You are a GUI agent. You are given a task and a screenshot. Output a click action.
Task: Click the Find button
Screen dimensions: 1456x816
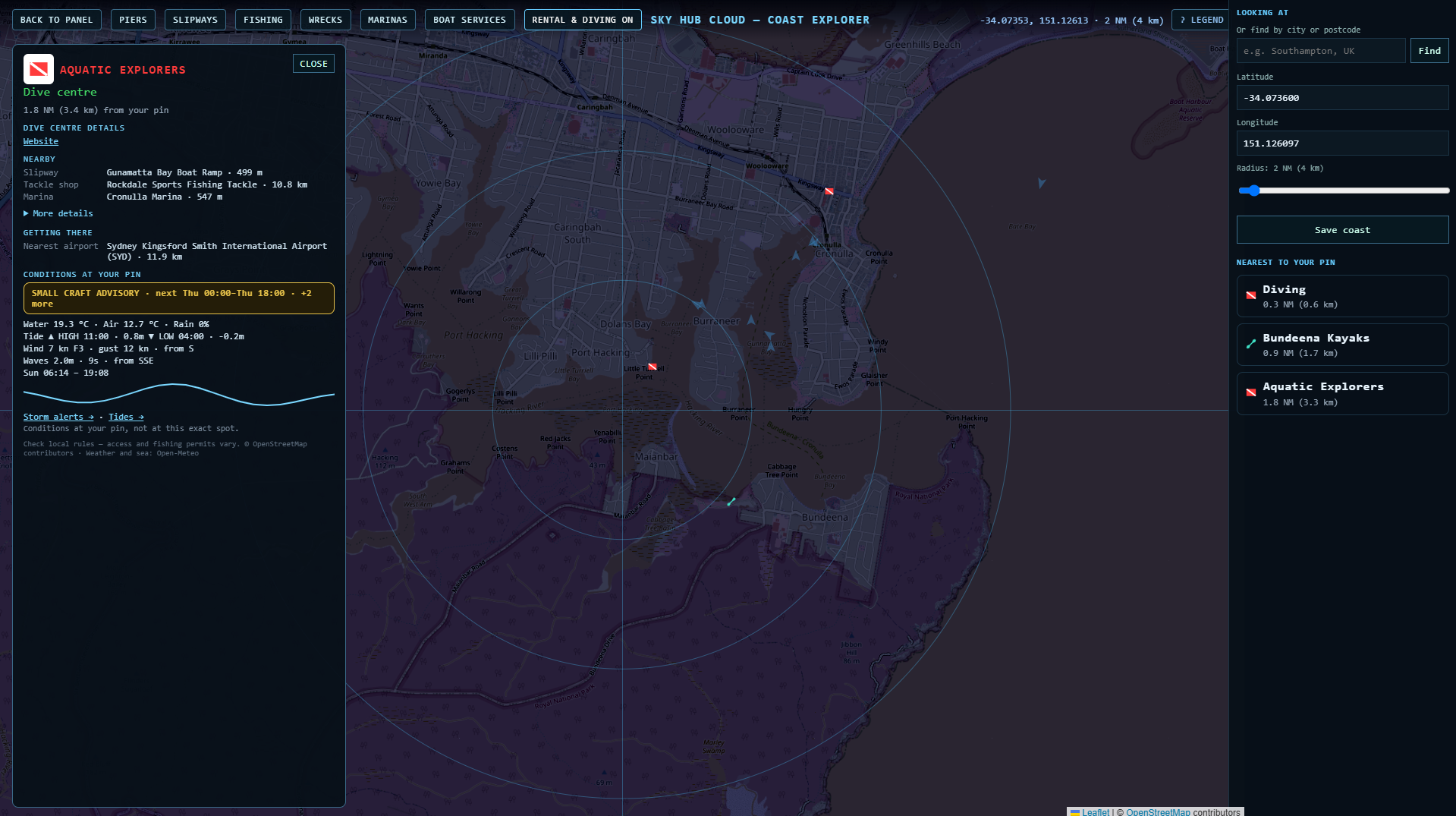point(1429,51)
